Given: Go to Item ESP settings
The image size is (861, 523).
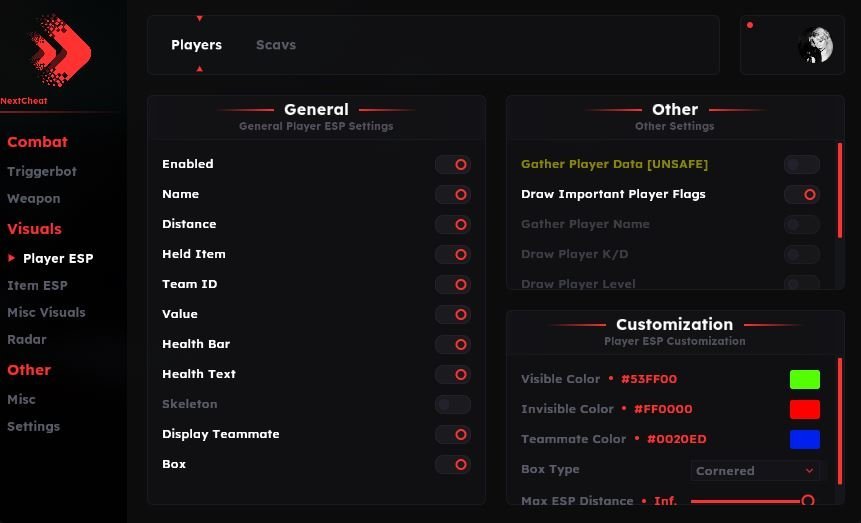Looking at the screenshot, I should tap(37, 285).
